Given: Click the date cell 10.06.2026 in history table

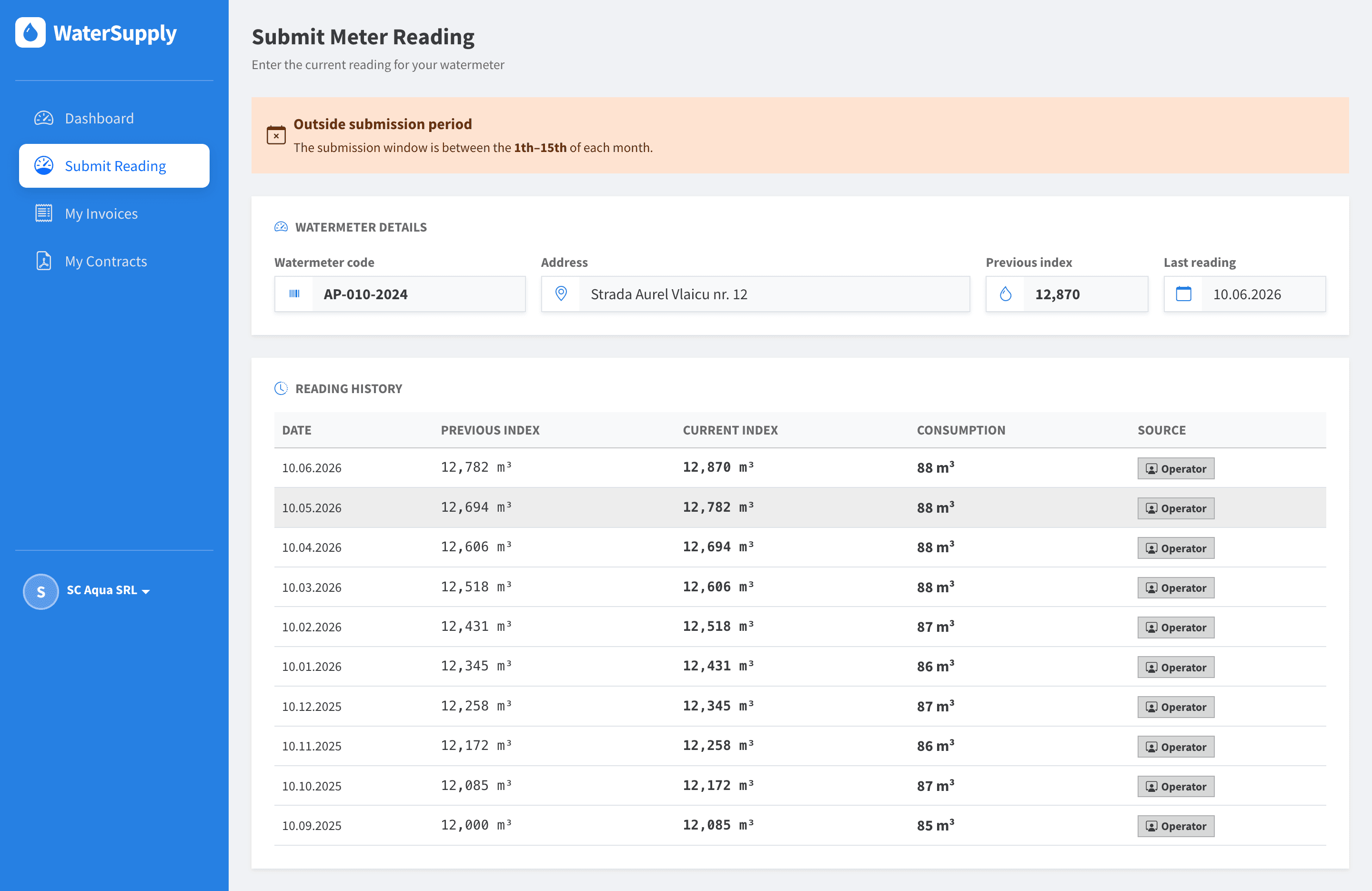Looking at the screenshot, I should 311,468.
